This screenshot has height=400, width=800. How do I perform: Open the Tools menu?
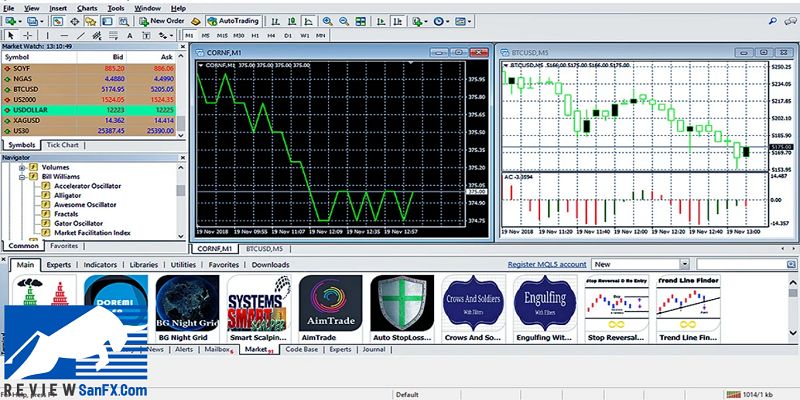[116, 8]
